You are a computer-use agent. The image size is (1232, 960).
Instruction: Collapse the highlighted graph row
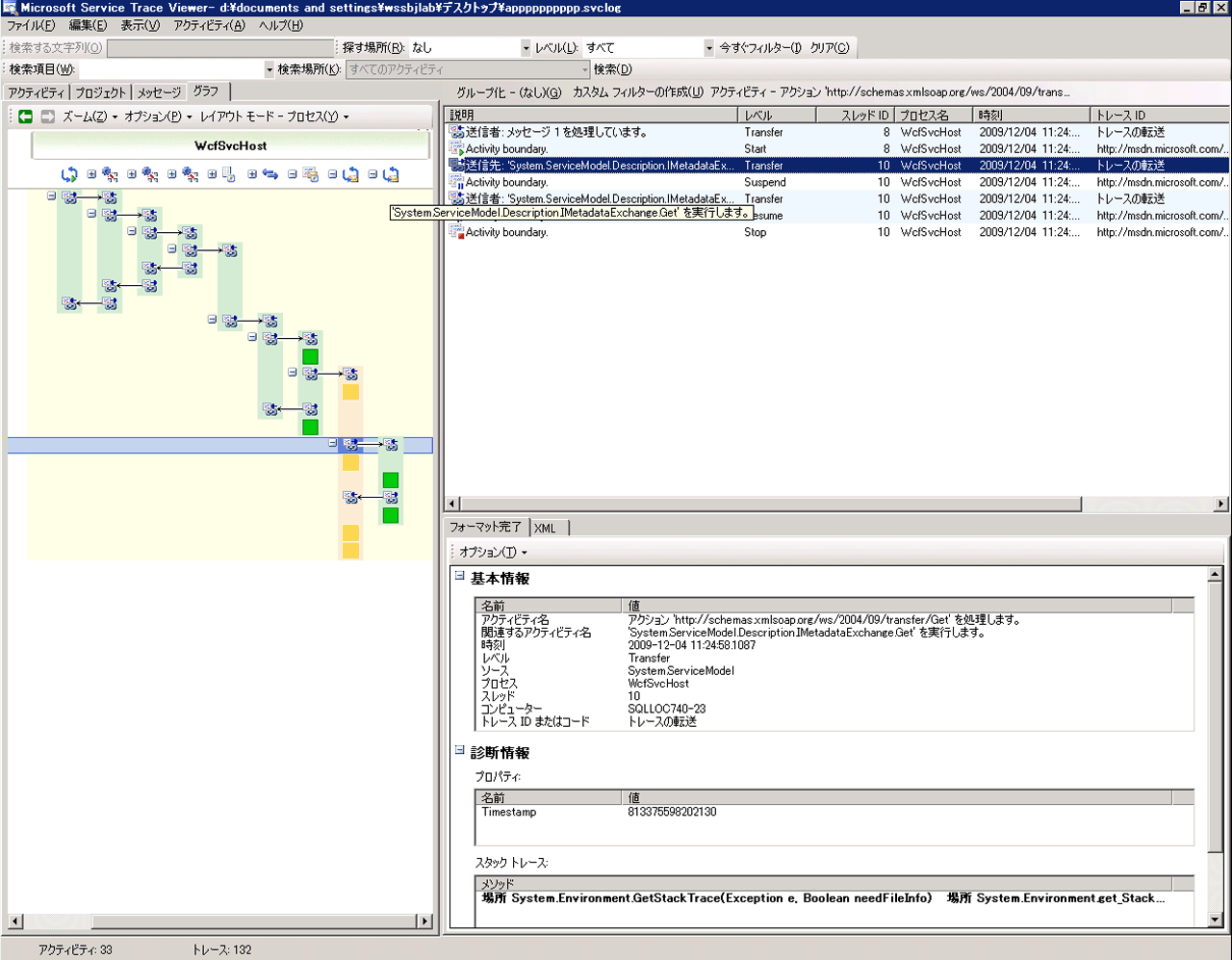pos(332,443)
